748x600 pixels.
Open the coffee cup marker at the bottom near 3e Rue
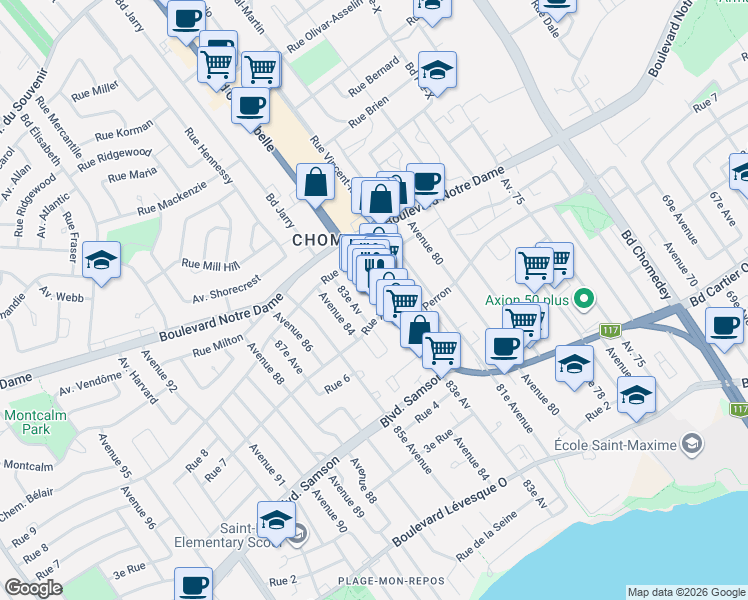194,584
